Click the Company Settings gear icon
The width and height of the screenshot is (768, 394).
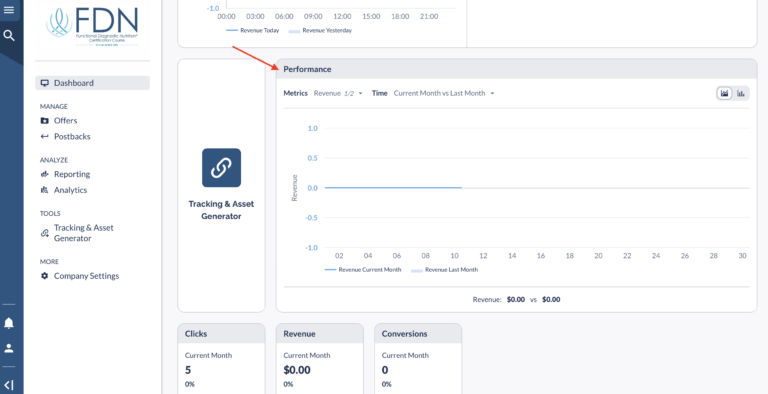45,276
